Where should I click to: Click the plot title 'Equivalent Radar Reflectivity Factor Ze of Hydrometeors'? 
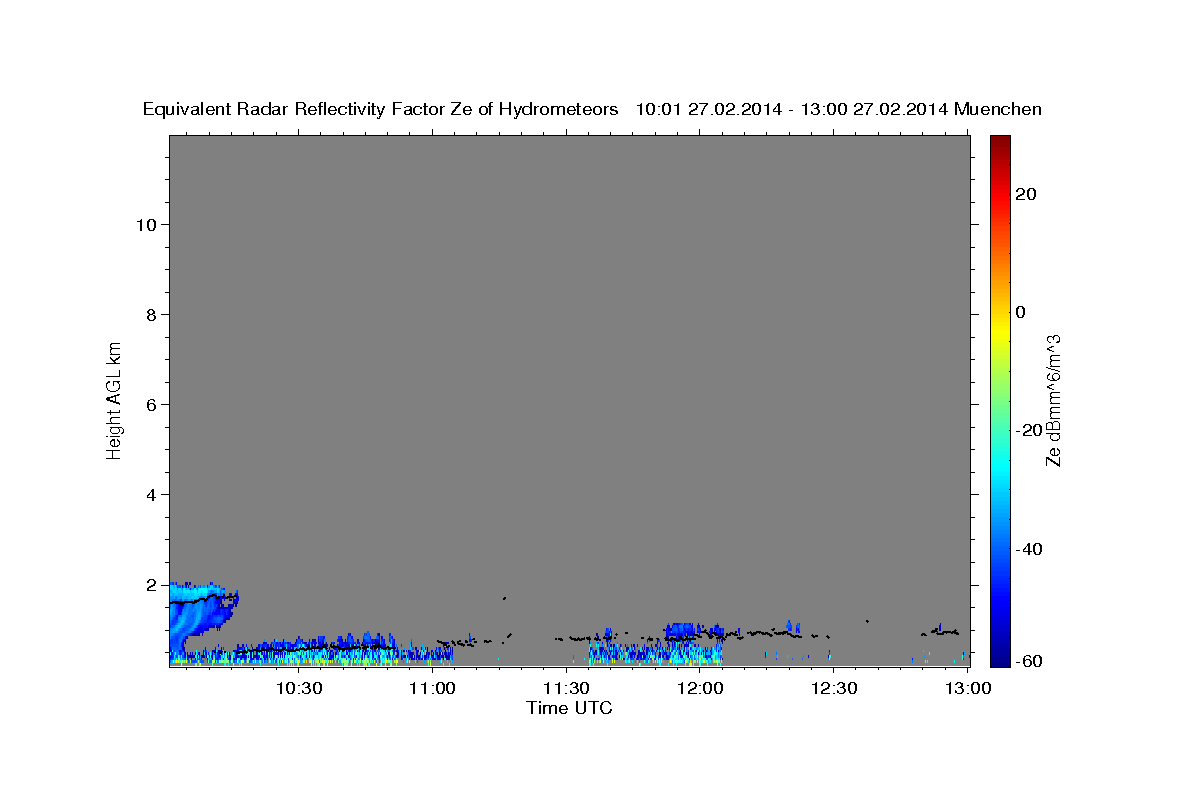coord(381,109)
